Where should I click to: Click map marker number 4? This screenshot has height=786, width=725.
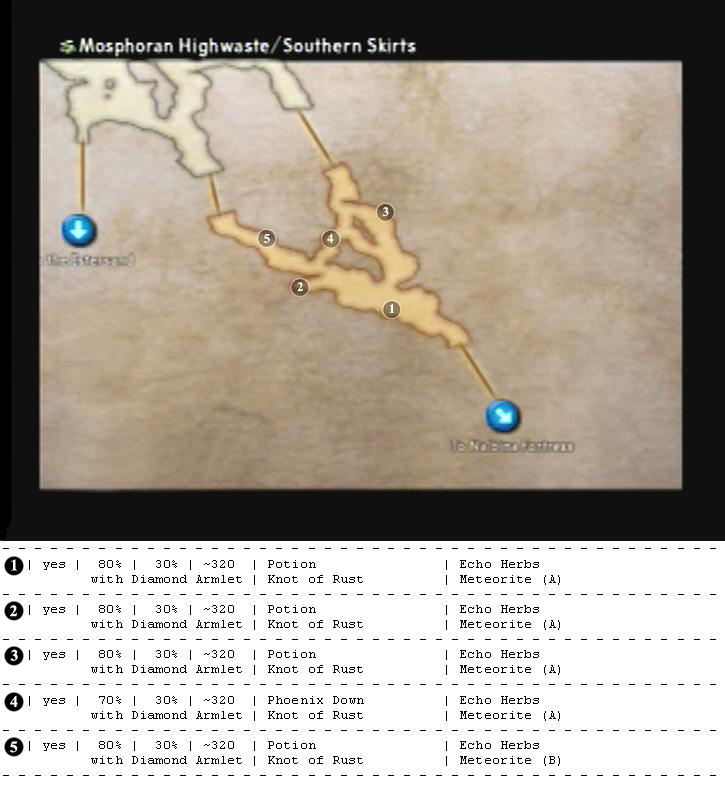click(330, 239)
